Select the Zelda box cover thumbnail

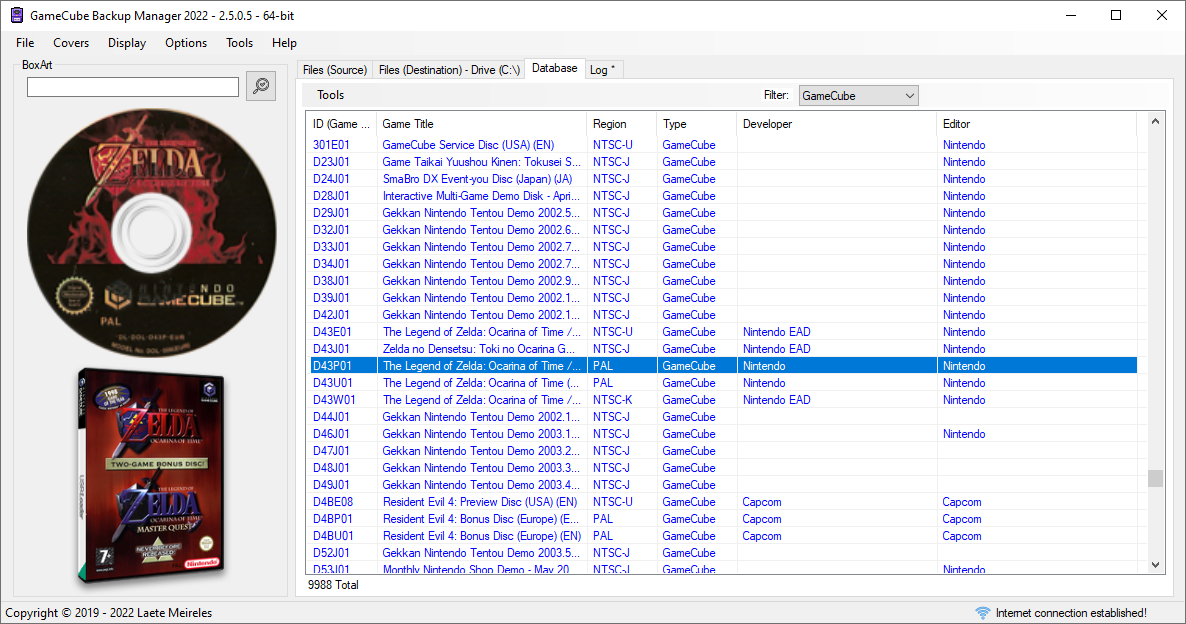point(152,475)
